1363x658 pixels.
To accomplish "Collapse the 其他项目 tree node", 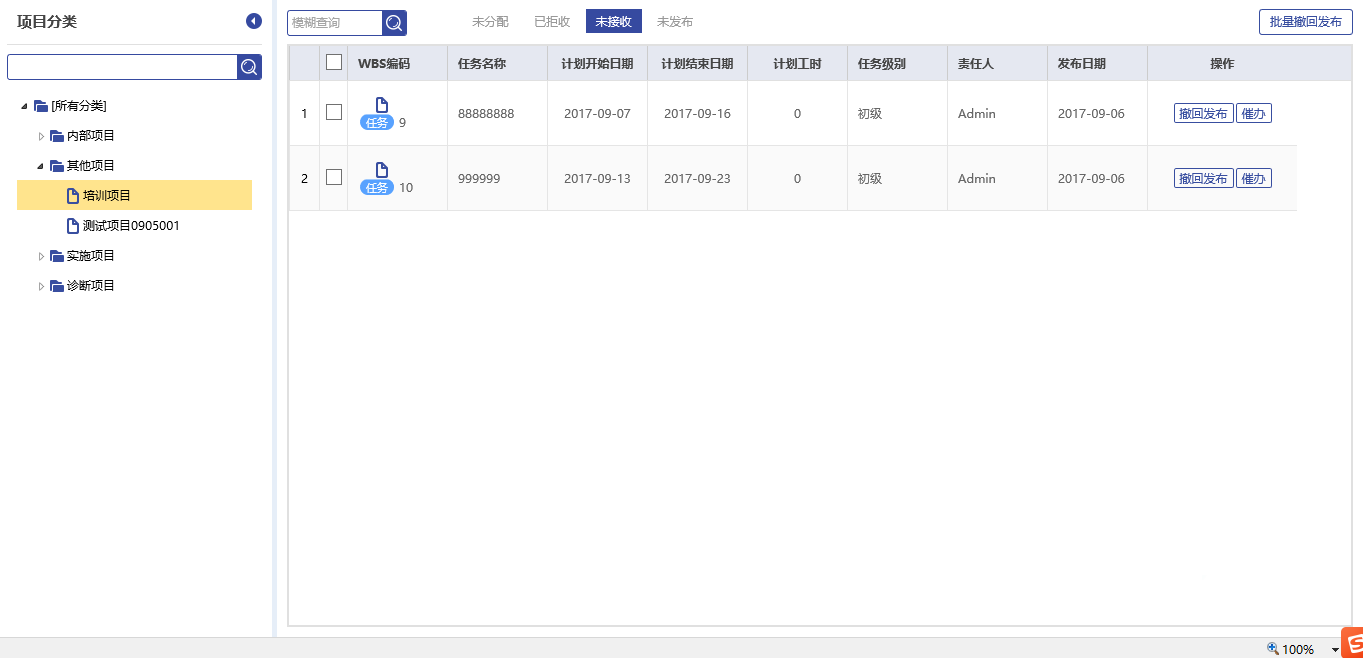I will (41, 166).
